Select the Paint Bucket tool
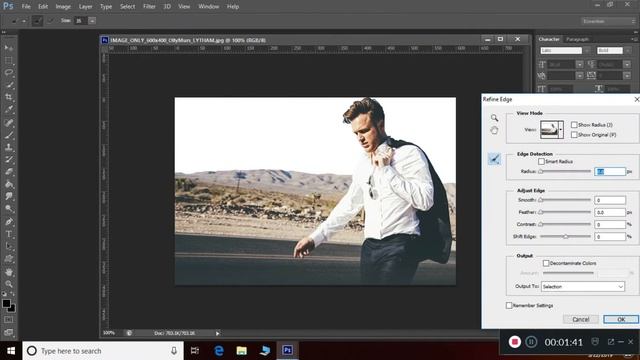 [x=9, y=184]
